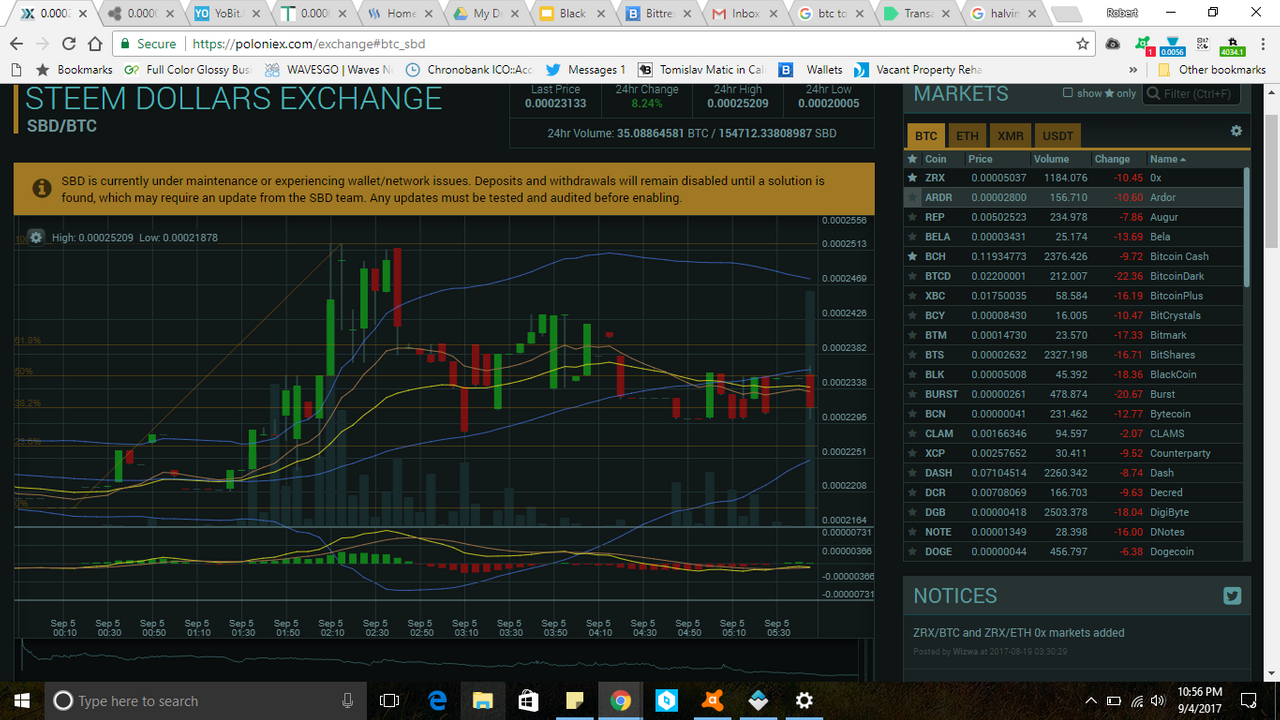Toggle the favorite star for REP

pyautogui.click(x=912, y=217)
